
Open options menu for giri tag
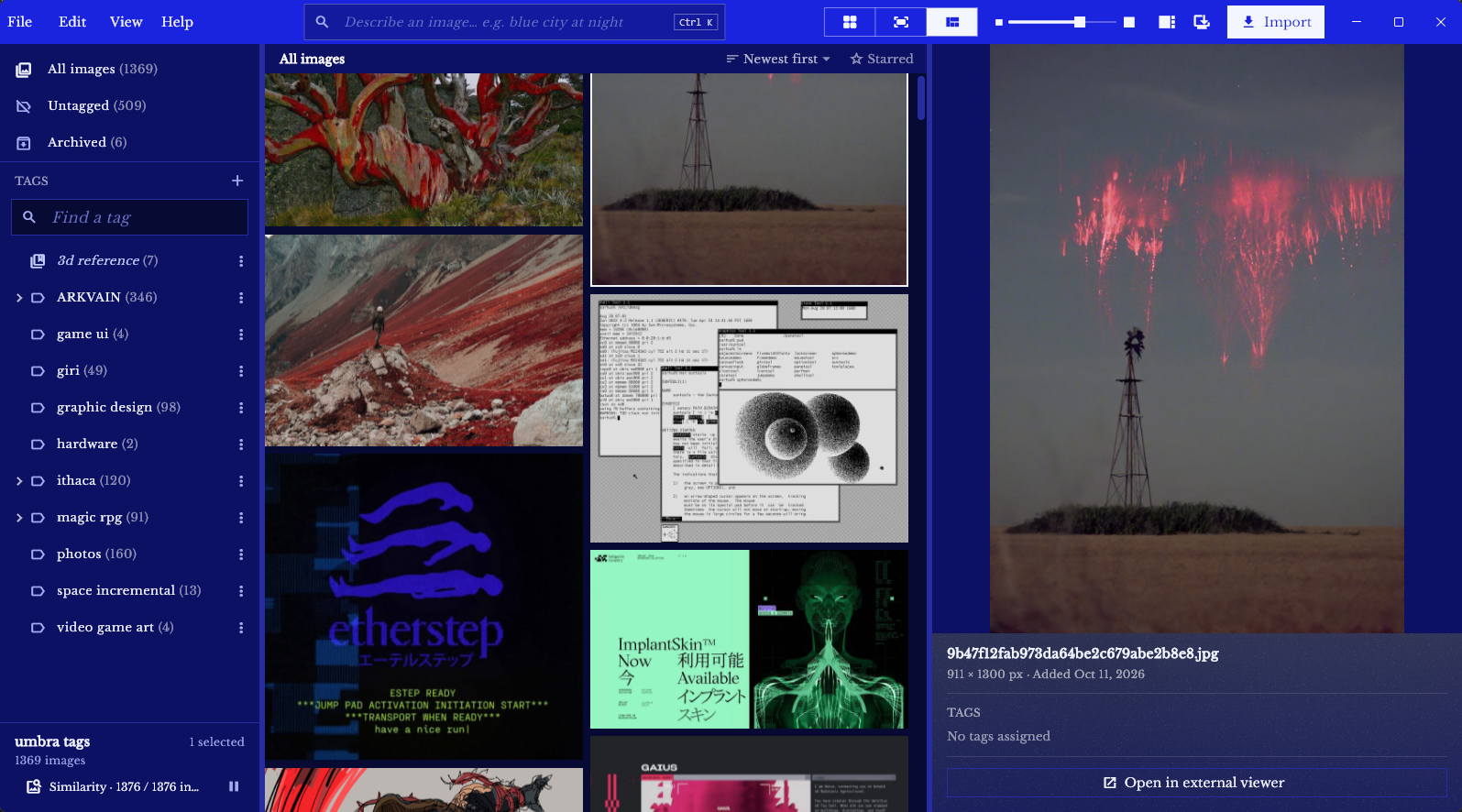tap(241, 371)
